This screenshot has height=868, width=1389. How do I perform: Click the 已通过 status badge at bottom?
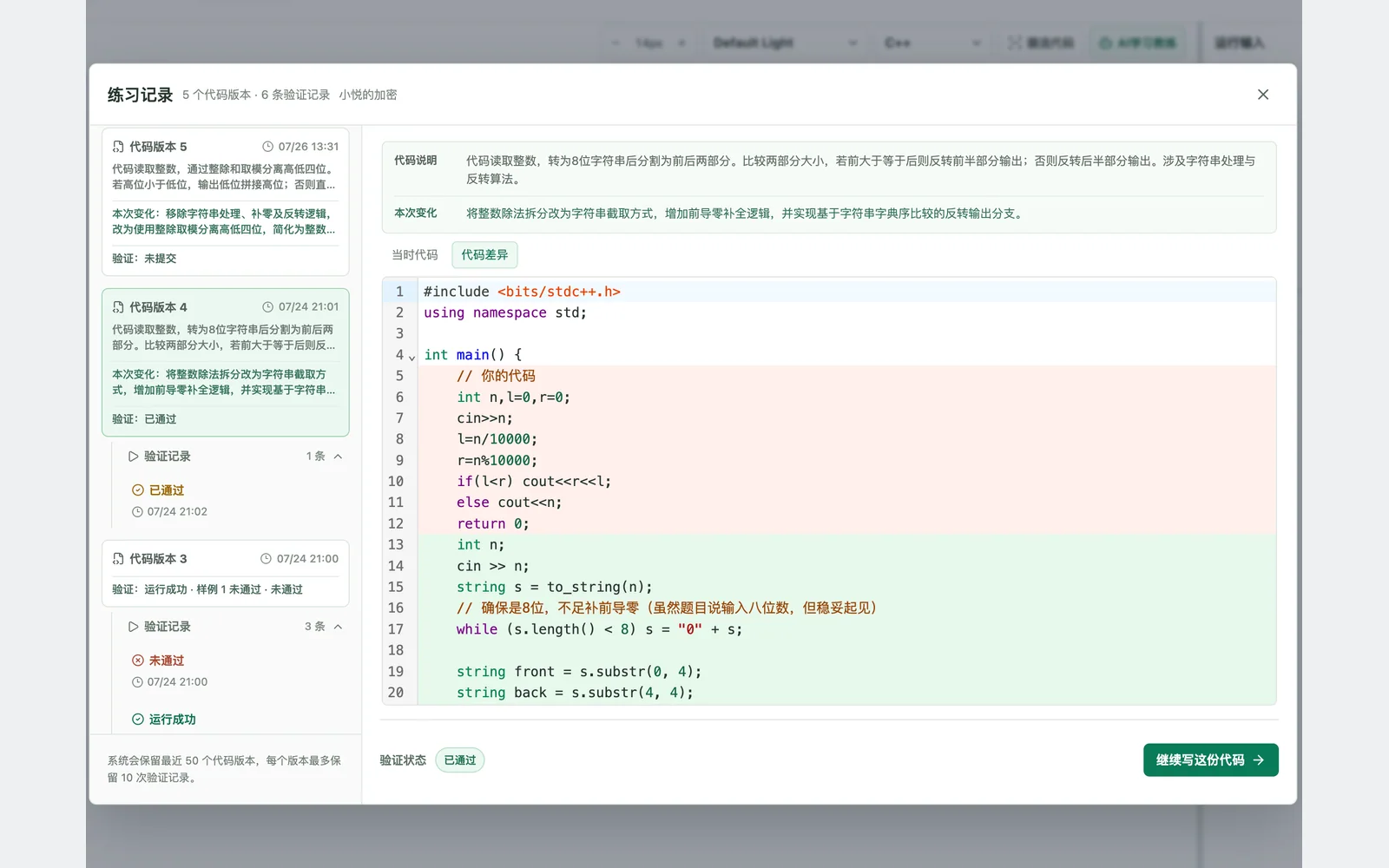click(460, 760)
